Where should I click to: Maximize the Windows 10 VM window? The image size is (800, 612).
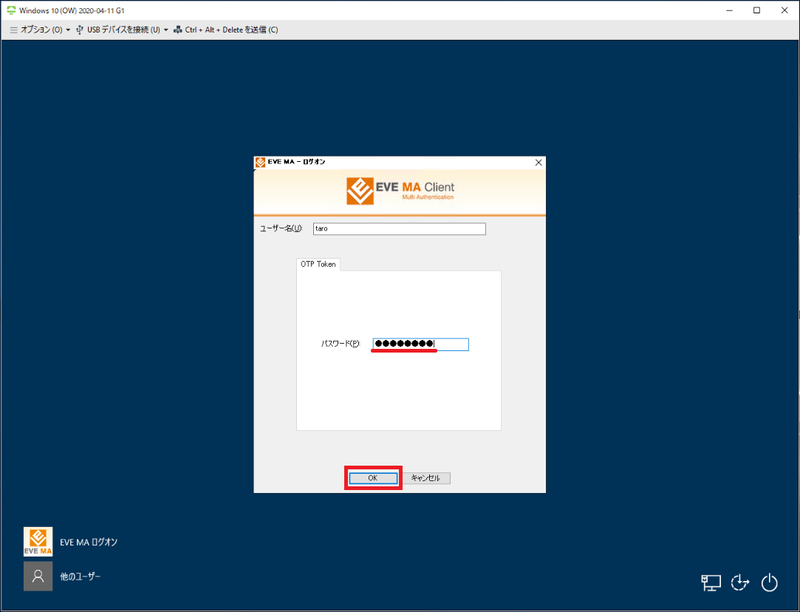(x=757, y=10)
